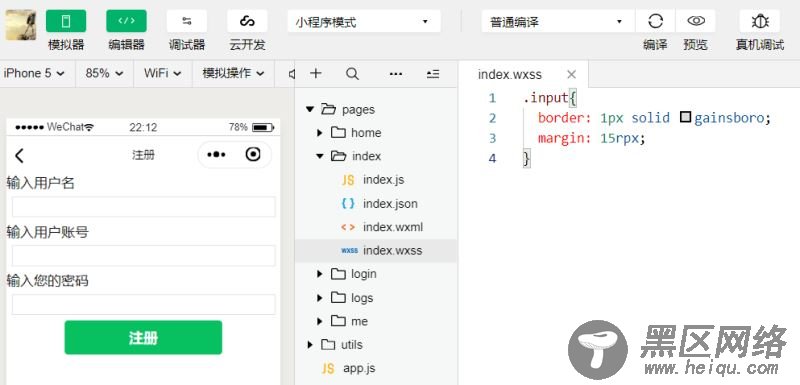
Task: Select index.wxss in file tree
Action: point(376,250)
